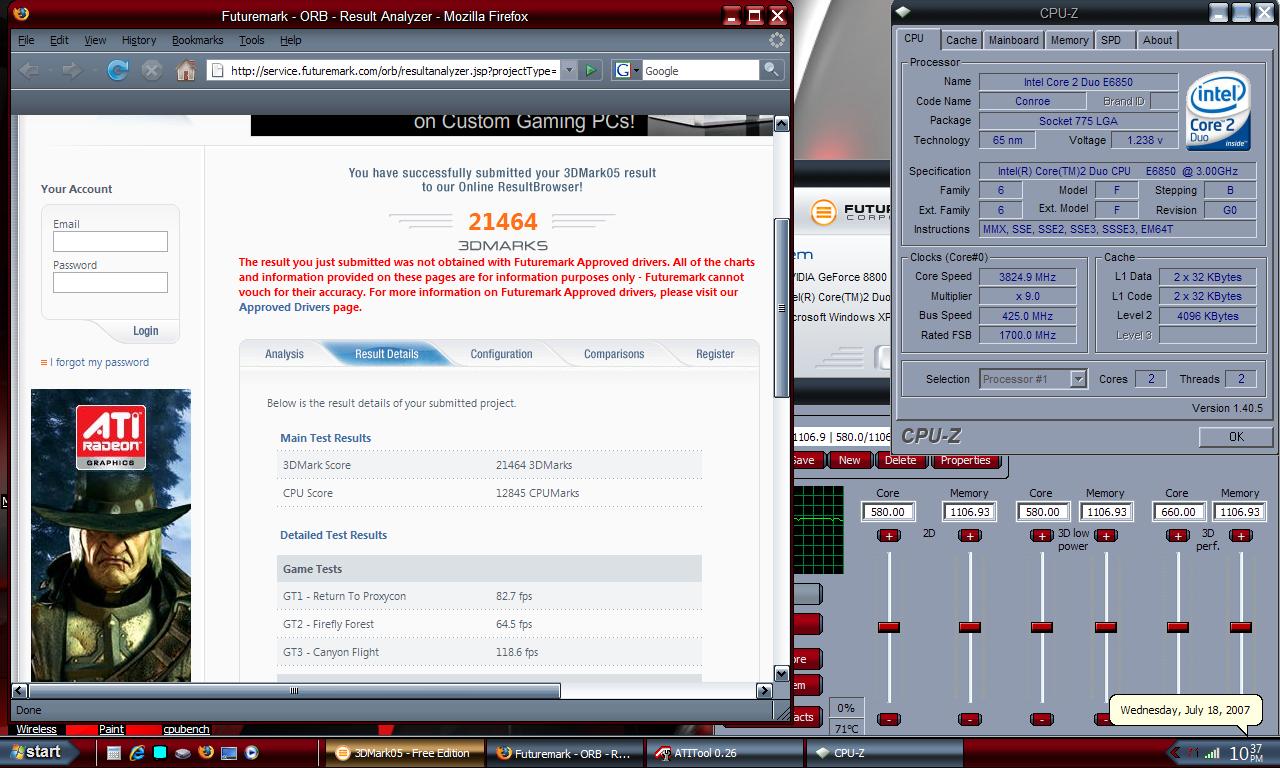Image resolution: width=1280 pixels, height=768 pixels.
Task: Open the Firefox File menu
Action: (26, 40)
